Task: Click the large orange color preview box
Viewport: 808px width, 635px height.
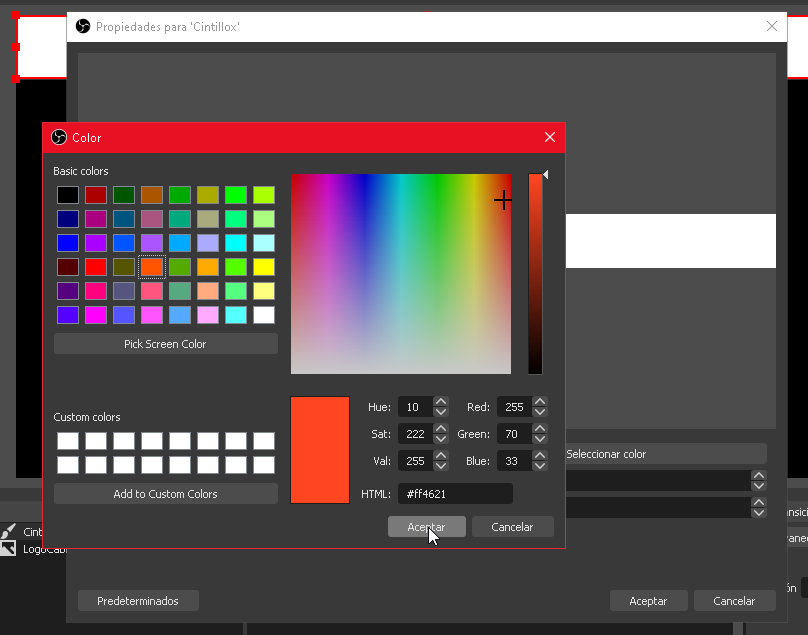Action: point(320,450)
